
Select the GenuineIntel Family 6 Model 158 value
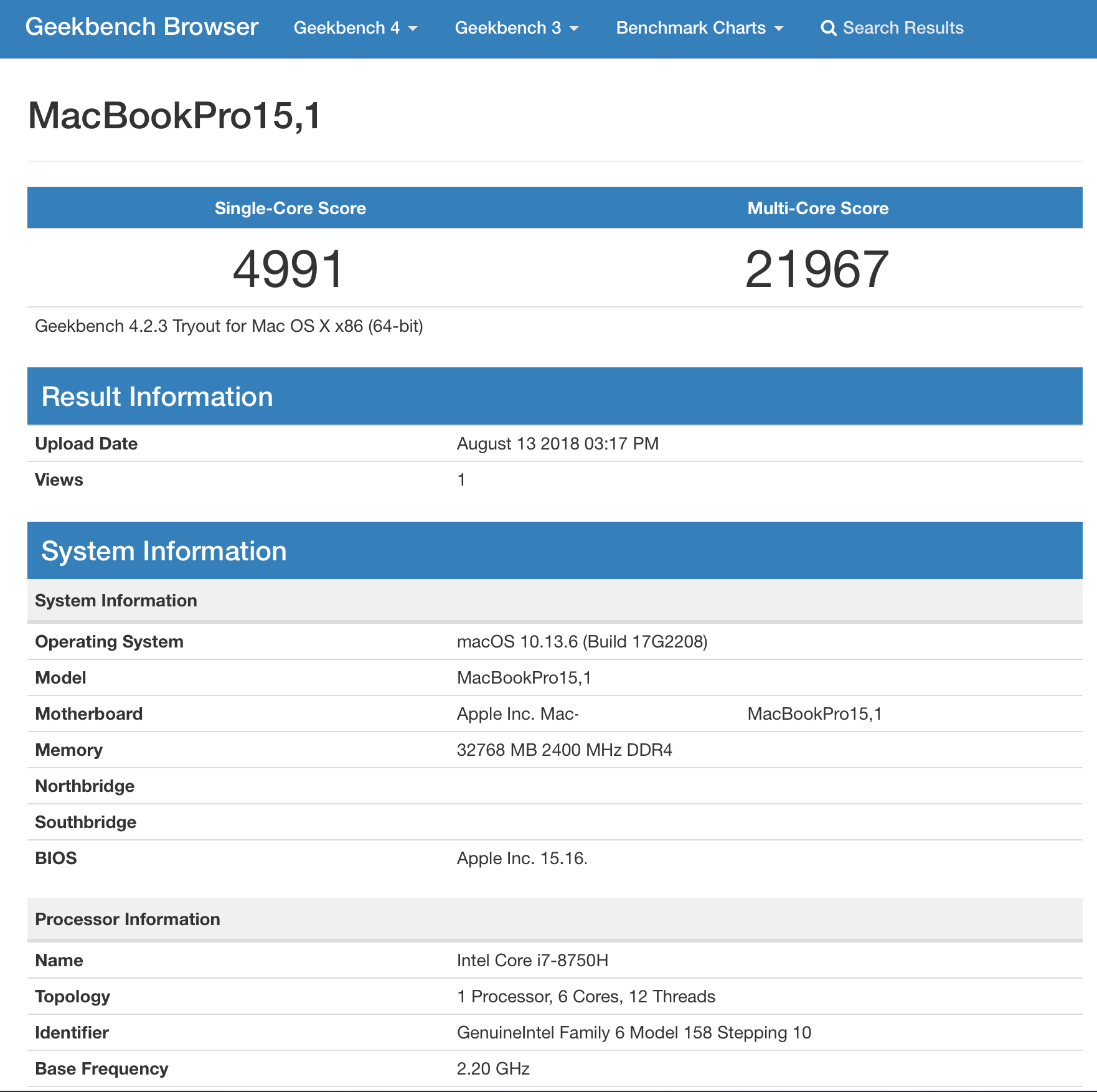pos(634,1032)
